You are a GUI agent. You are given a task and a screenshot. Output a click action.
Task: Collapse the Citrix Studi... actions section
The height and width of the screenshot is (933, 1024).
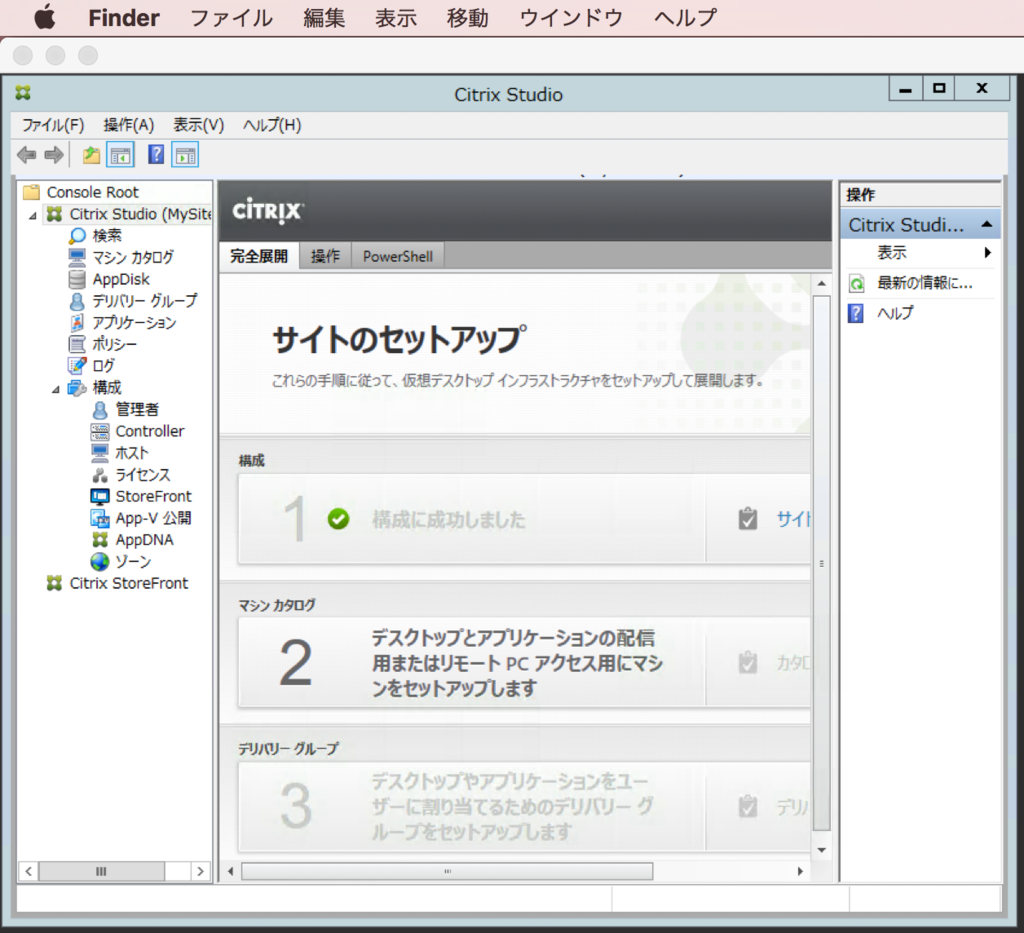coord(987,225)
